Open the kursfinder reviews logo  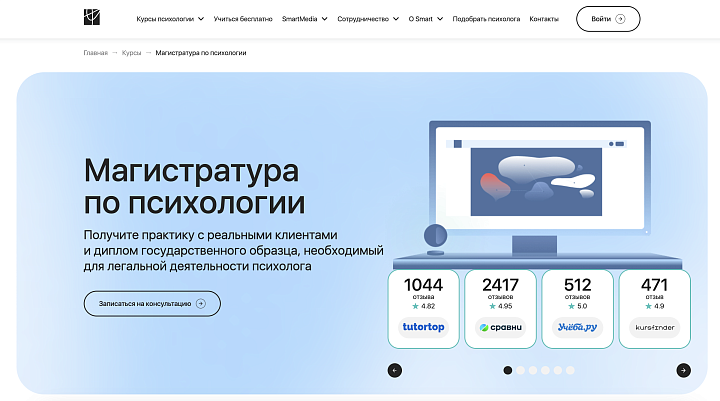654,327
